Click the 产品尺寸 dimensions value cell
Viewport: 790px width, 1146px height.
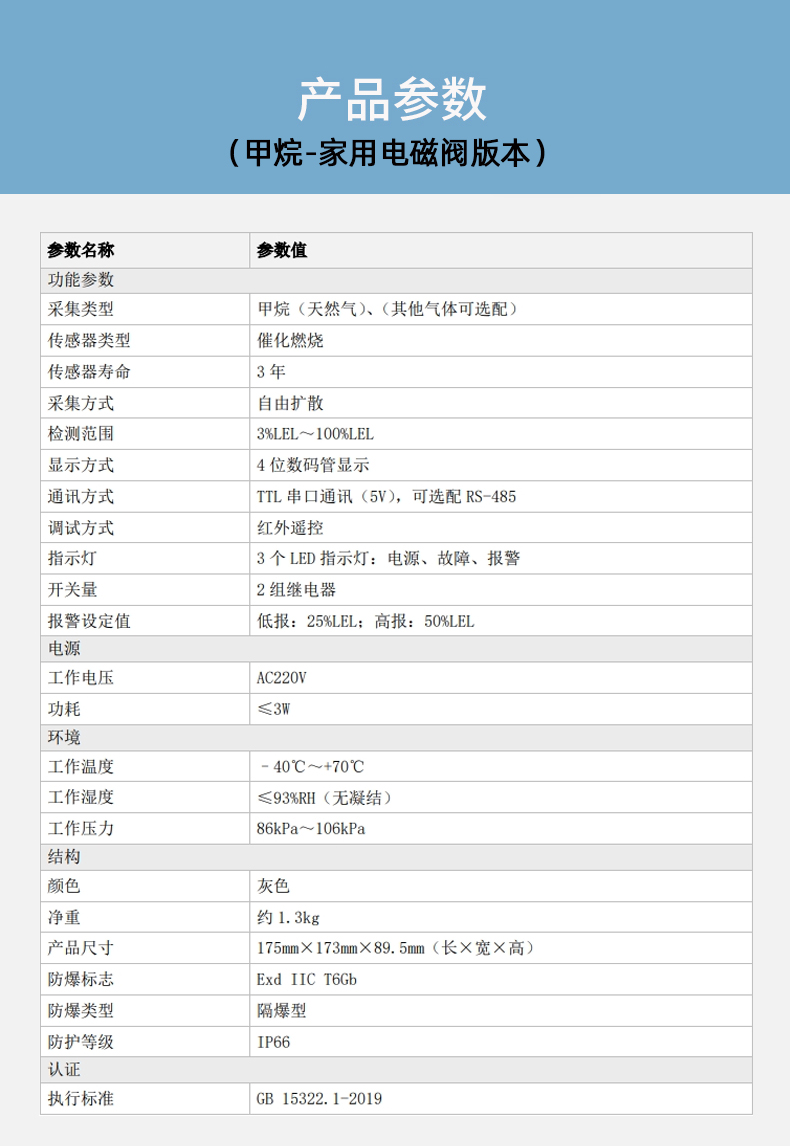(x=501, y=948)
